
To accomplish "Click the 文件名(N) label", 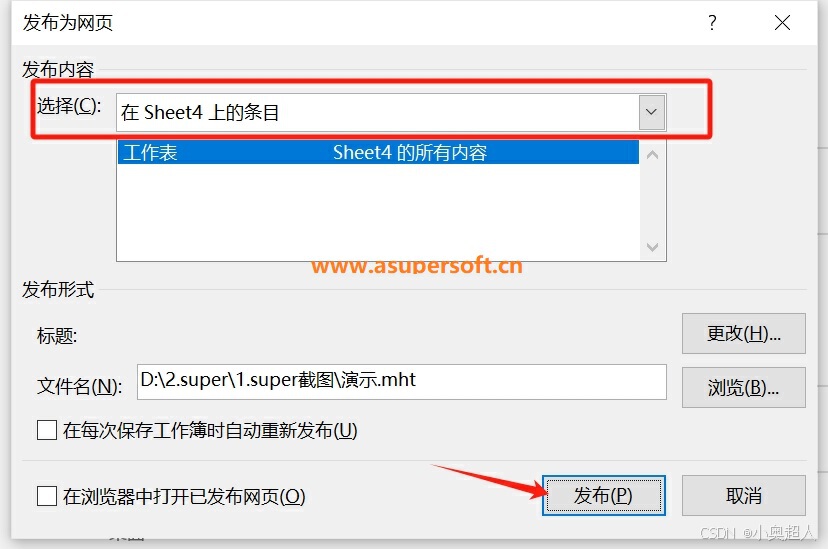I will coord(79,386).
